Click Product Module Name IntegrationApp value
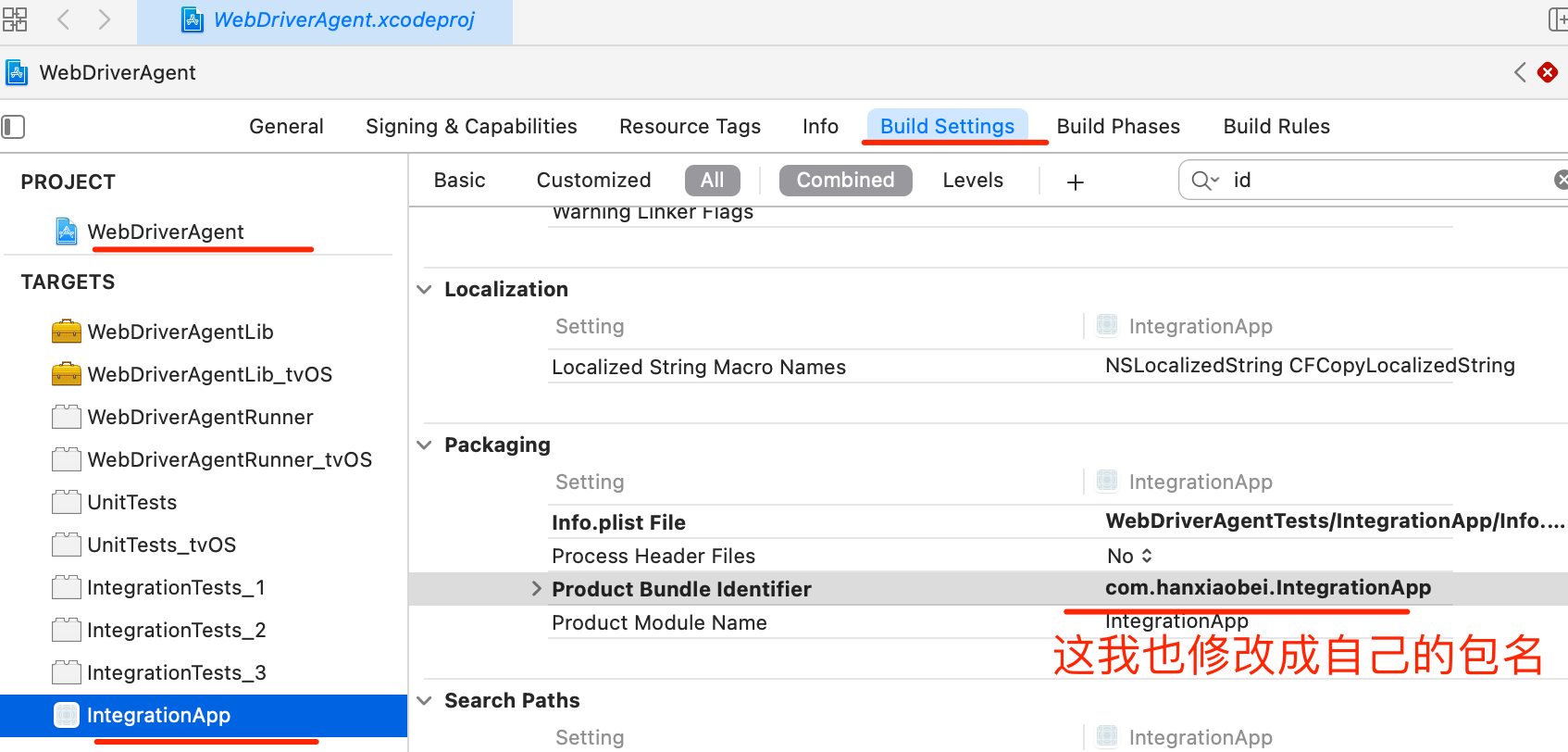This screenshot has width=1568, height=752. point(1176,621)
